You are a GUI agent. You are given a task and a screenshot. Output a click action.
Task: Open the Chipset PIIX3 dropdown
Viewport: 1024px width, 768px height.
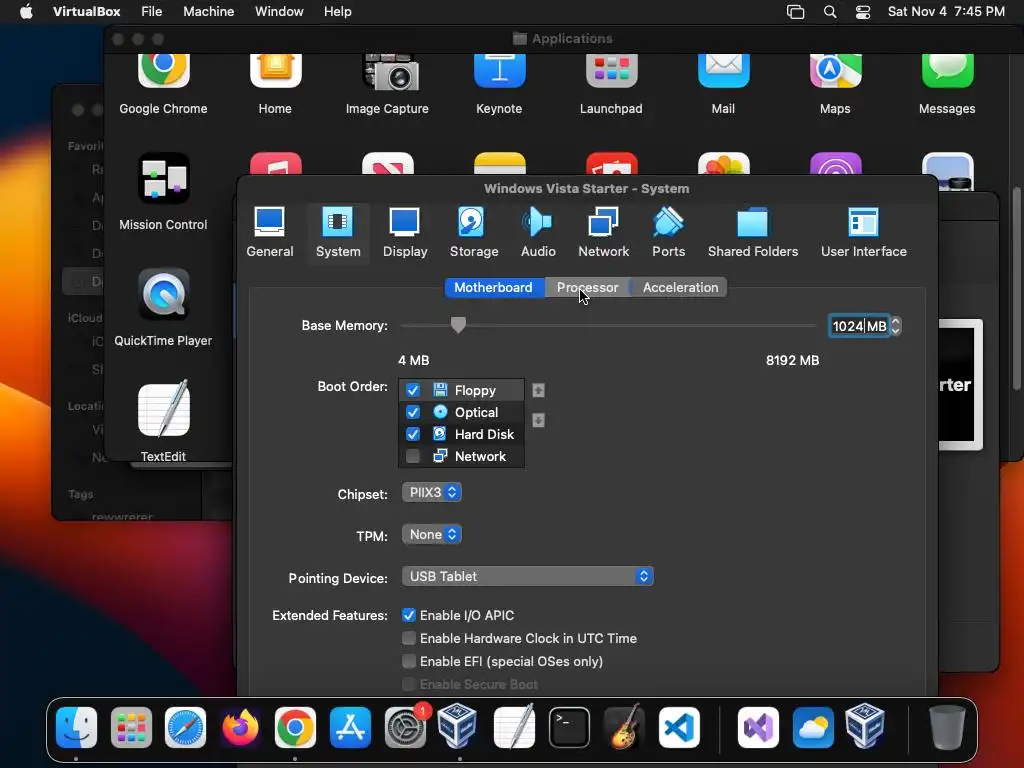click(x=432, y=492)
